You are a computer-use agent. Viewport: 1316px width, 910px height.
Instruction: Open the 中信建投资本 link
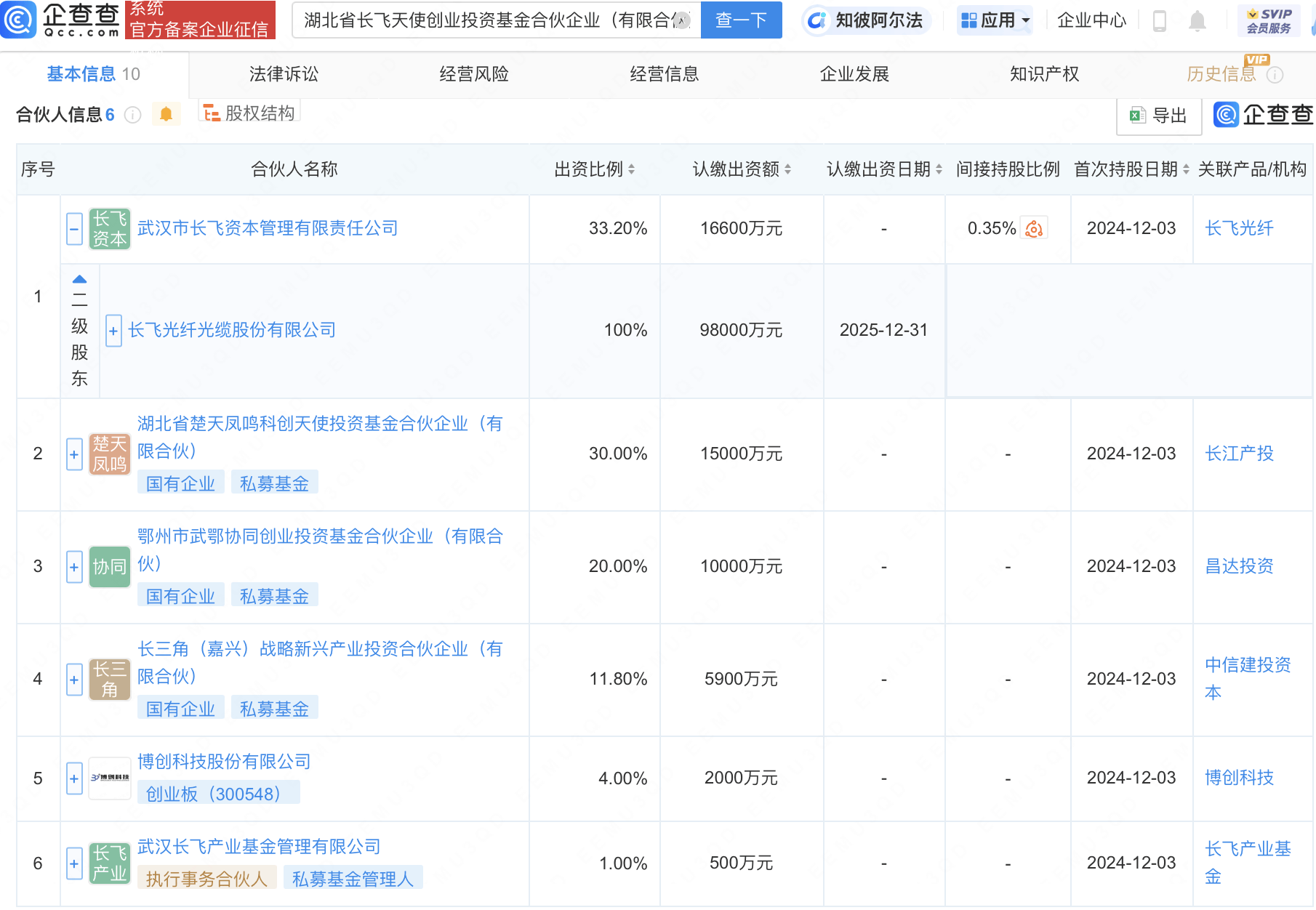click(x=1248, y=679)
